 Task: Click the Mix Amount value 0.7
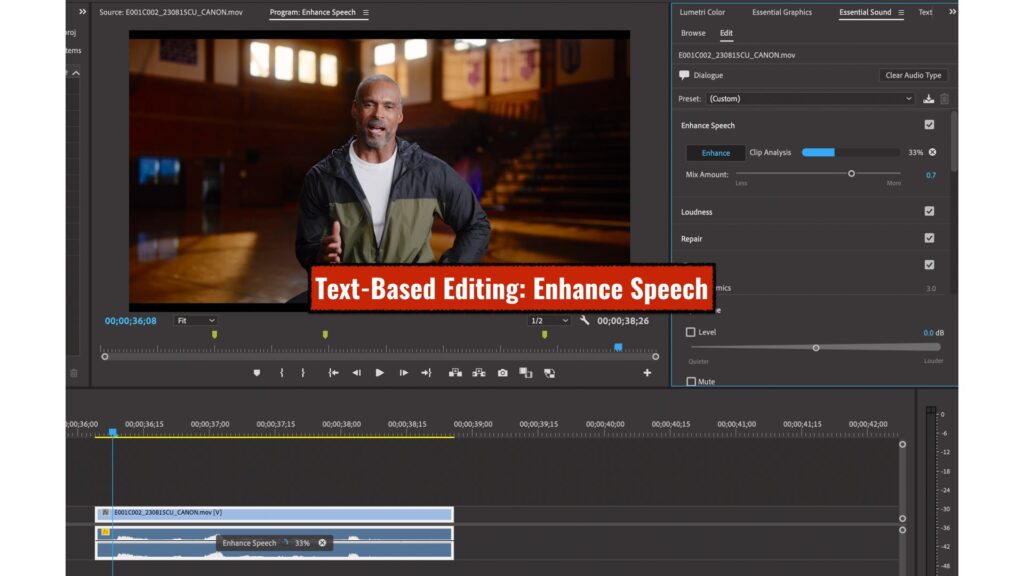[x=931, y=175]
